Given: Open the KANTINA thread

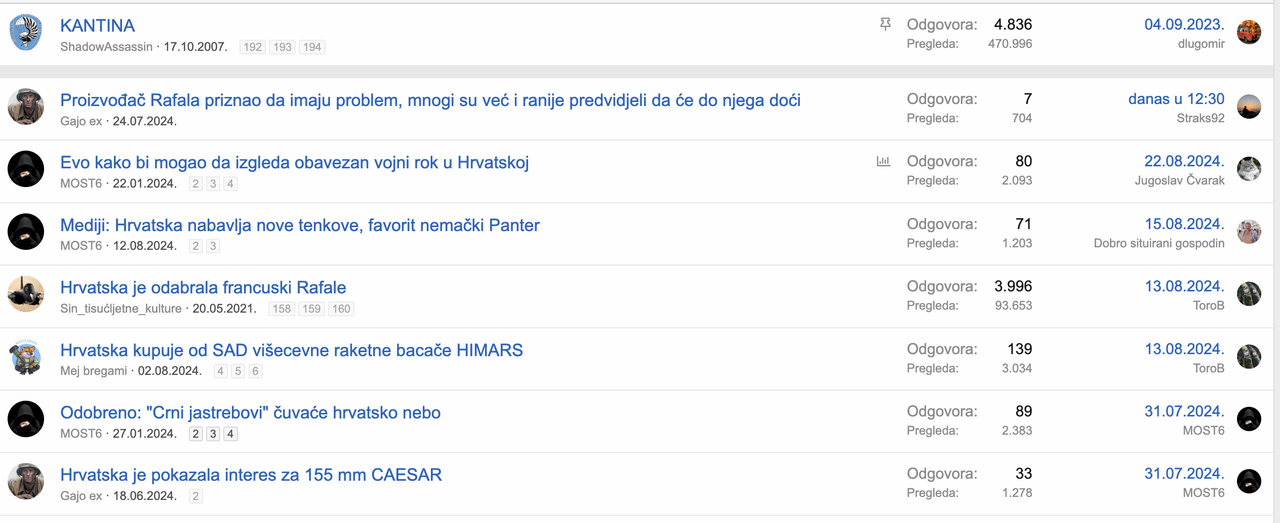Looking at the screenshot, I should pyautogui.click(x=97, y=25).
